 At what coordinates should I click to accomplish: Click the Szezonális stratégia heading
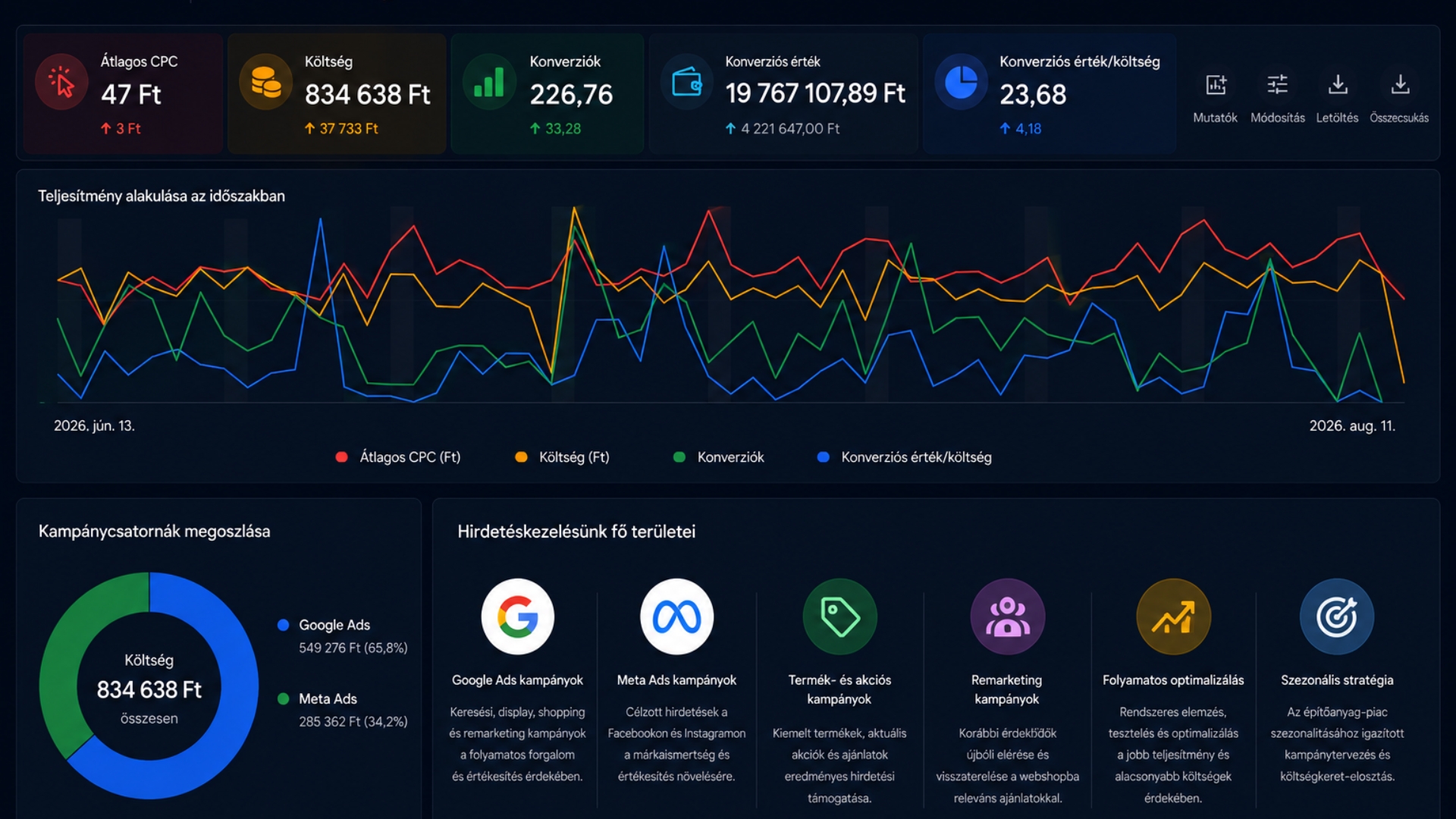pos(1337,680)
